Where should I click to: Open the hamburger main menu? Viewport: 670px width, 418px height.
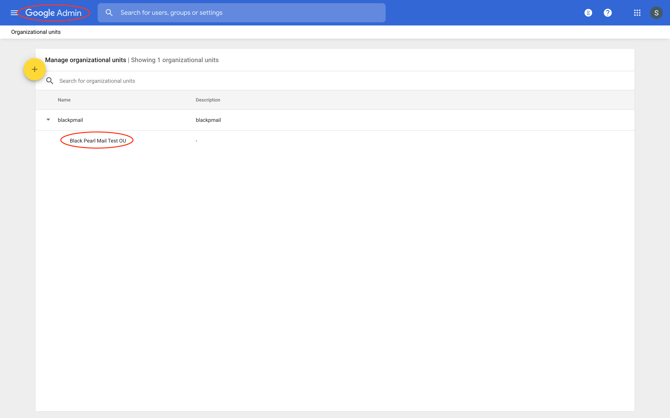click(14, 13)
